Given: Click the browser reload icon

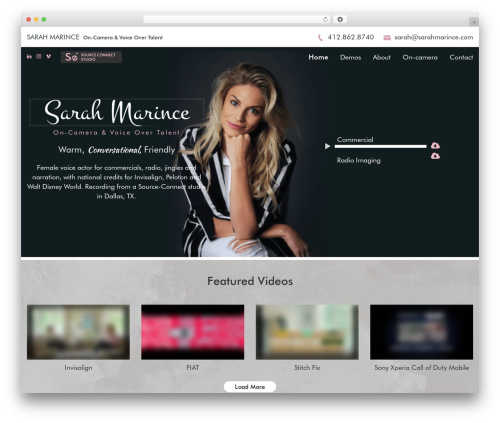Looking at the screenshot, I should click(x=325, y=20).
